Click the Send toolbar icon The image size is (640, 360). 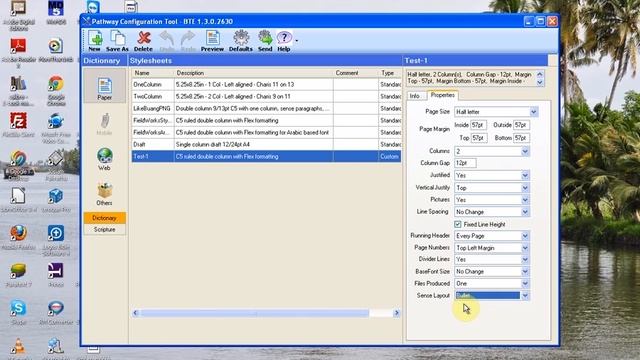tap(265, 41)
